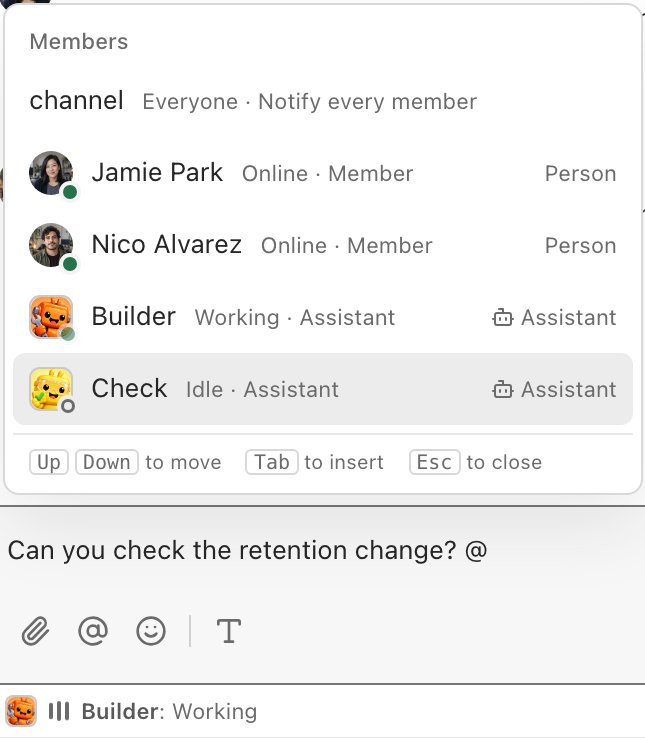Click Nico Alvarez's green online status dot
The image size is (645, 738).
click(x=70, y=264)
